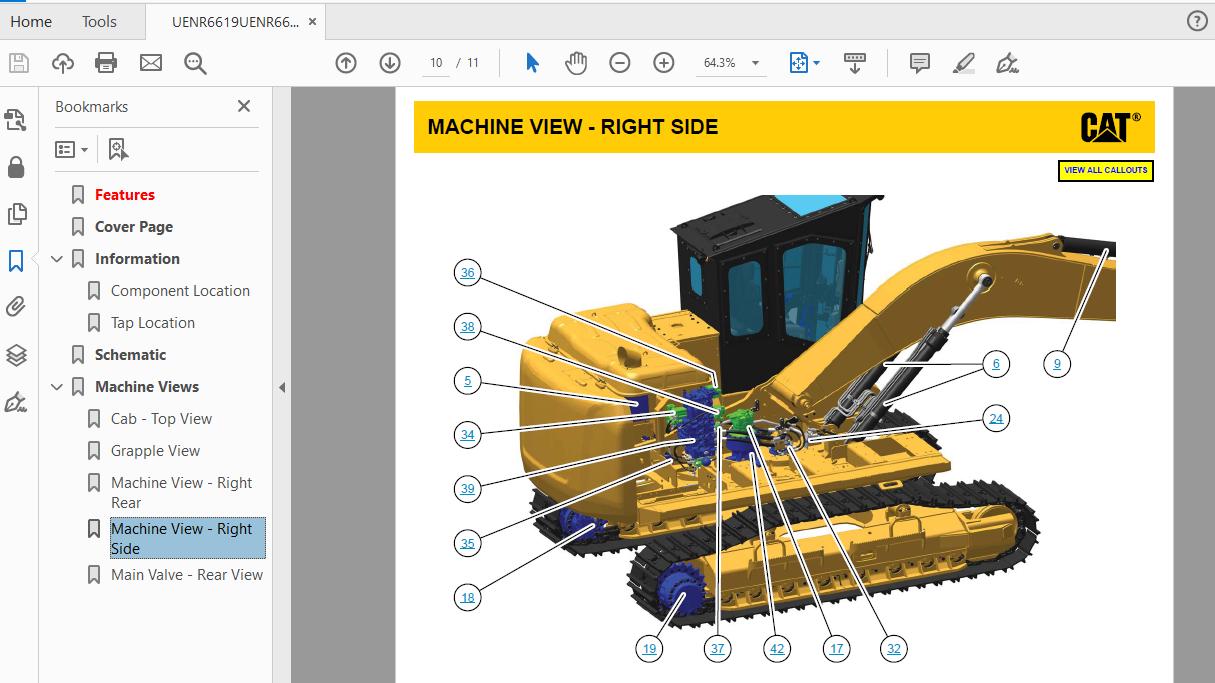Viewport: 1215px width, 683px height.
Task: Toggle the bookmarks panel icon
Action: (x=16, y=261)
